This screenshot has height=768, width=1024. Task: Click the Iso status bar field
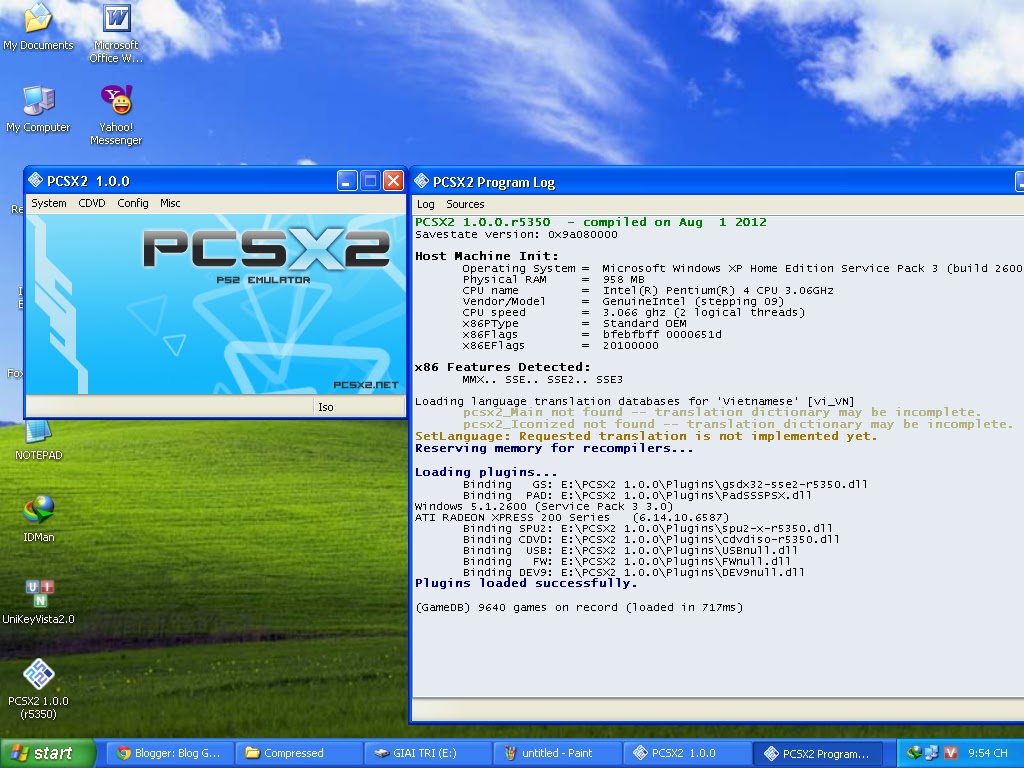tap(359, 407)
